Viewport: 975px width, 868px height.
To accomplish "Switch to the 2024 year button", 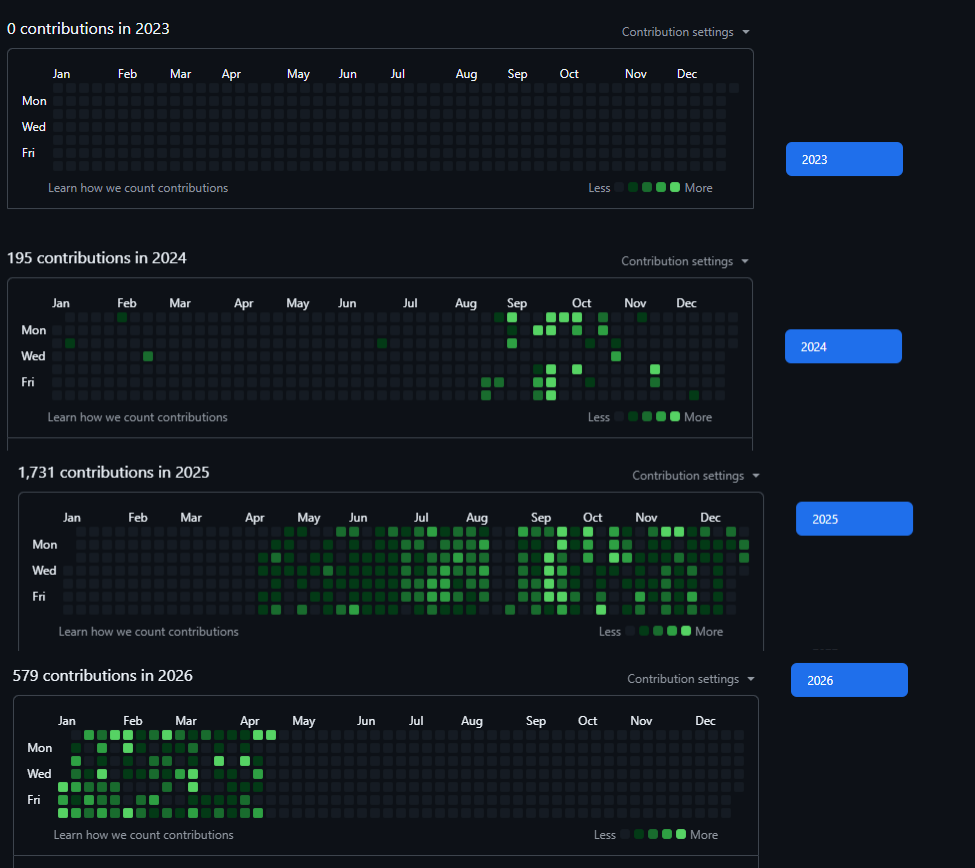I will [x=843, y=347].
